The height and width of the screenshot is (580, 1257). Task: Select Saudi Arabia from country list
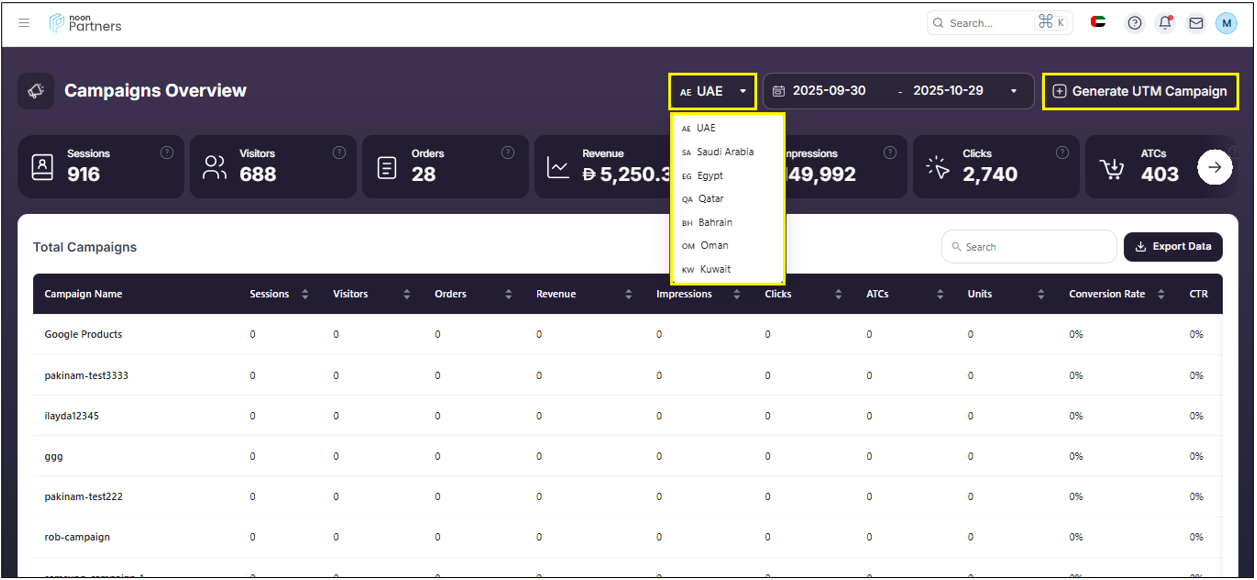tap(725, 152)
